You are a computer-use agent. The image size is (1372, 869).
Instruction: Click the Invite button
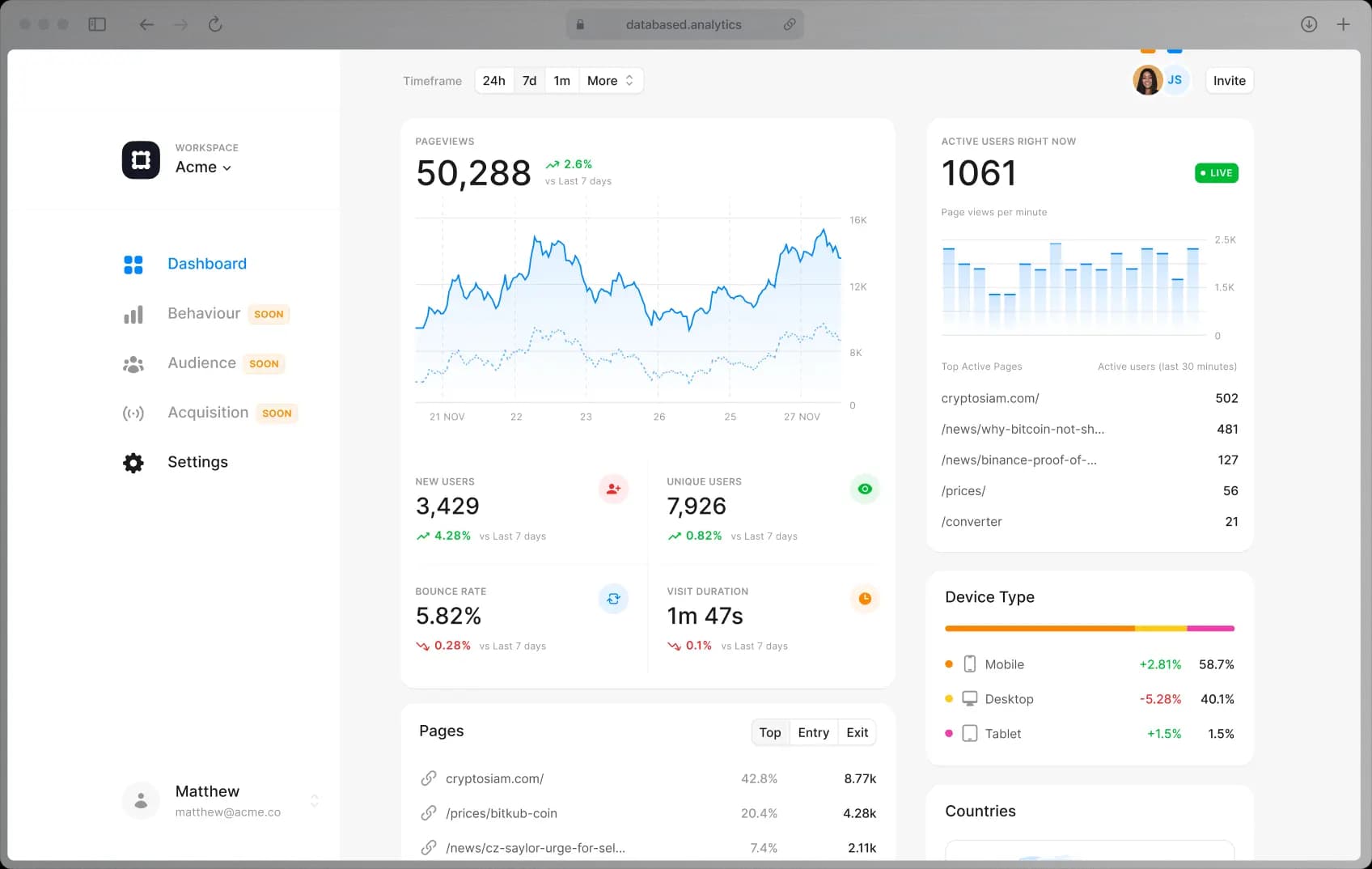1229,80
